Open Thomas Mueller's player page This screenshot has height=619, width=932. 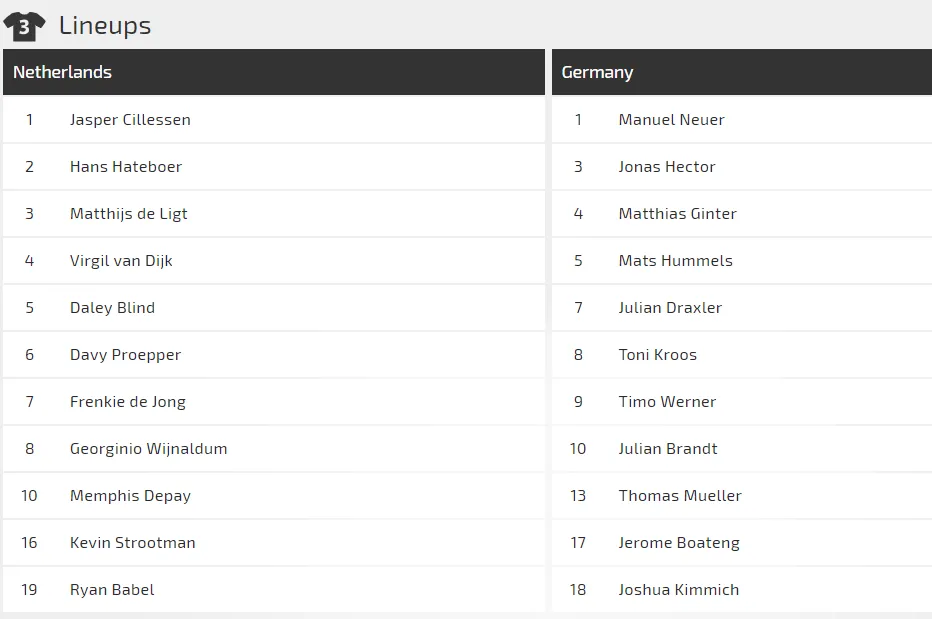pos(680,496)
